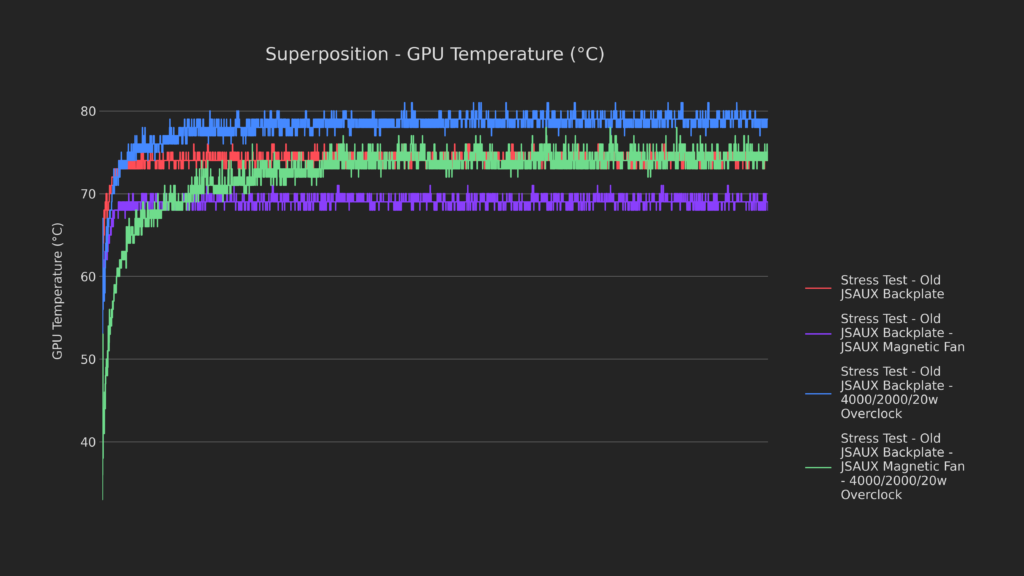Click the 70 tick label on y-axis

(89, 194)
